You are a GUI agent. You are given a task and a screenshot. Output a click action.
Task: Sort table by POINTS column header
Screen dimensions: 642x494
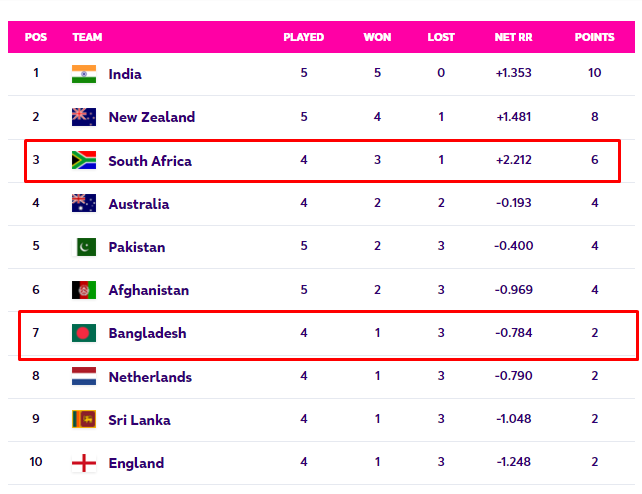(594, 37)
